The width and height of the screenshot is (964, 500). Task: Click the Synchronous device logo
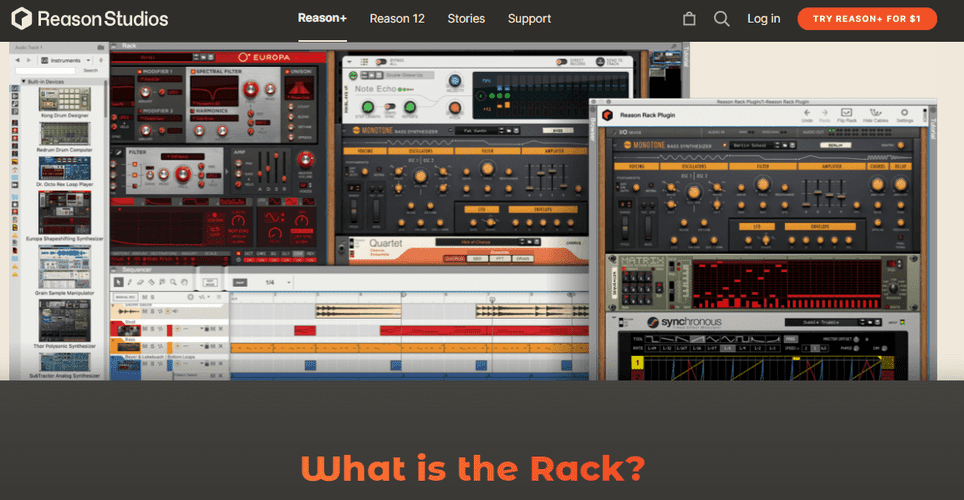click(684, 322)
